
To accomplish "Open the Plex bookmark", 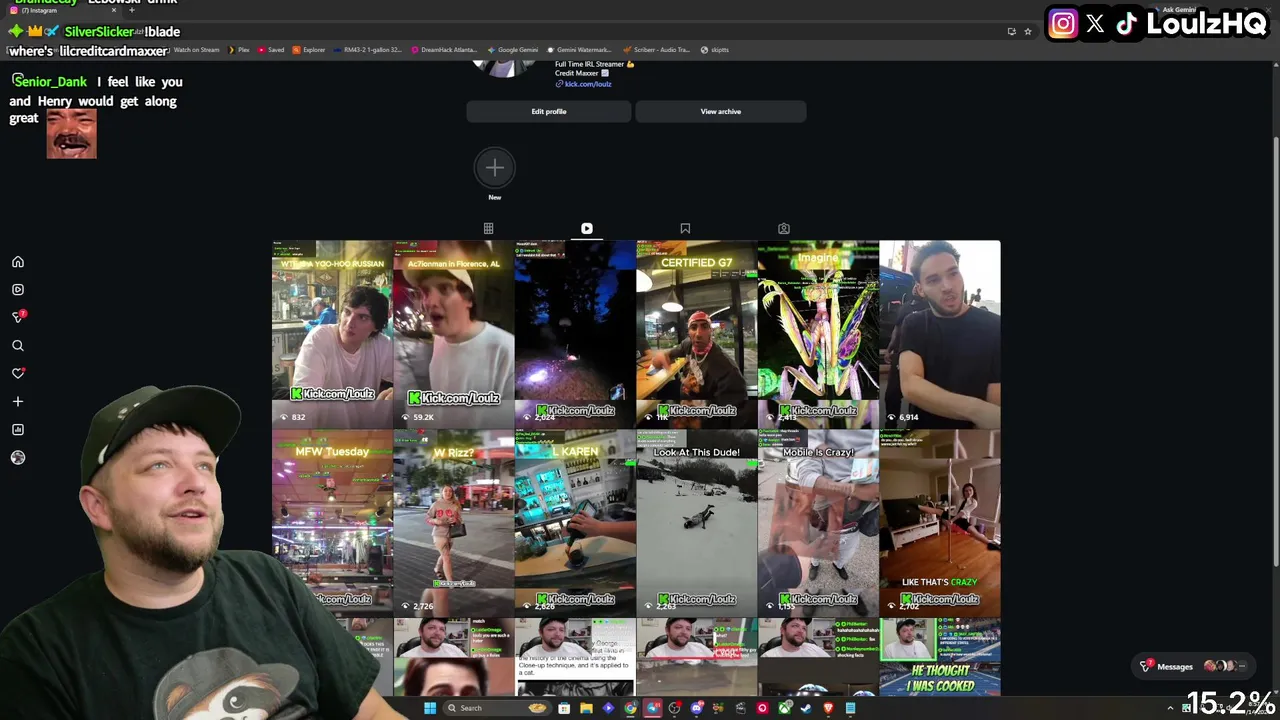I will (239, 49).
